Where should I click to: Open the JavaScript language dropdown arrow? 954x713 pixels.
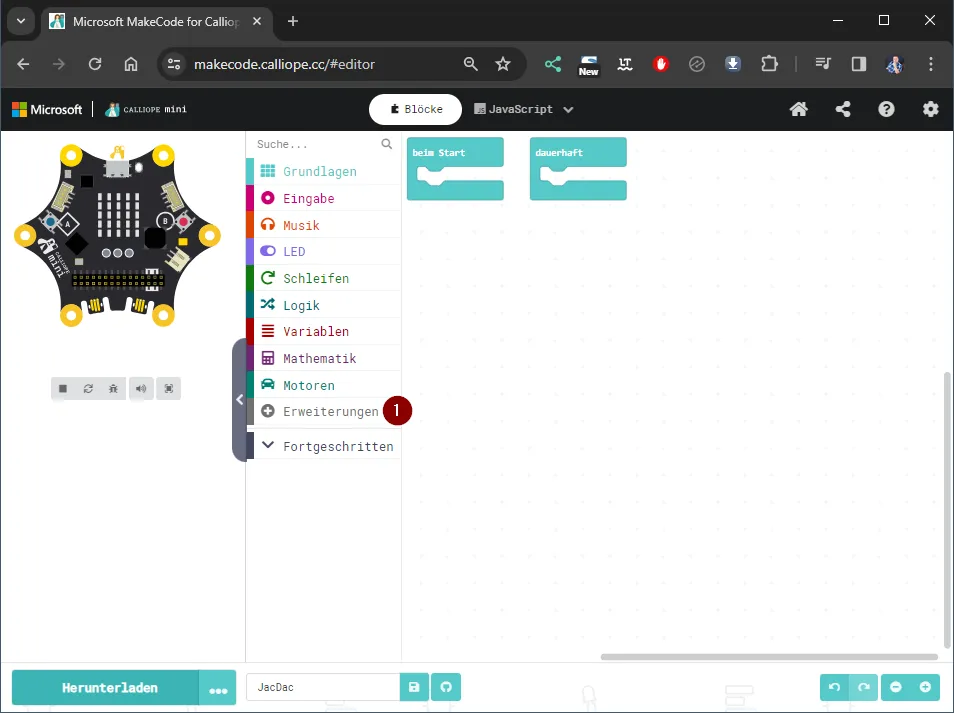569,110
